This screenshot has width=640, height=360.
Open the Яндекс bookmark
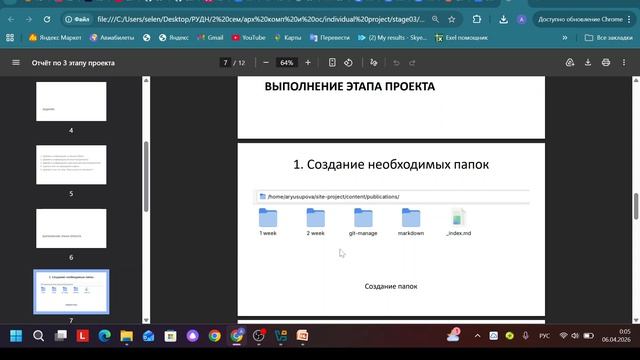[174, 38]
